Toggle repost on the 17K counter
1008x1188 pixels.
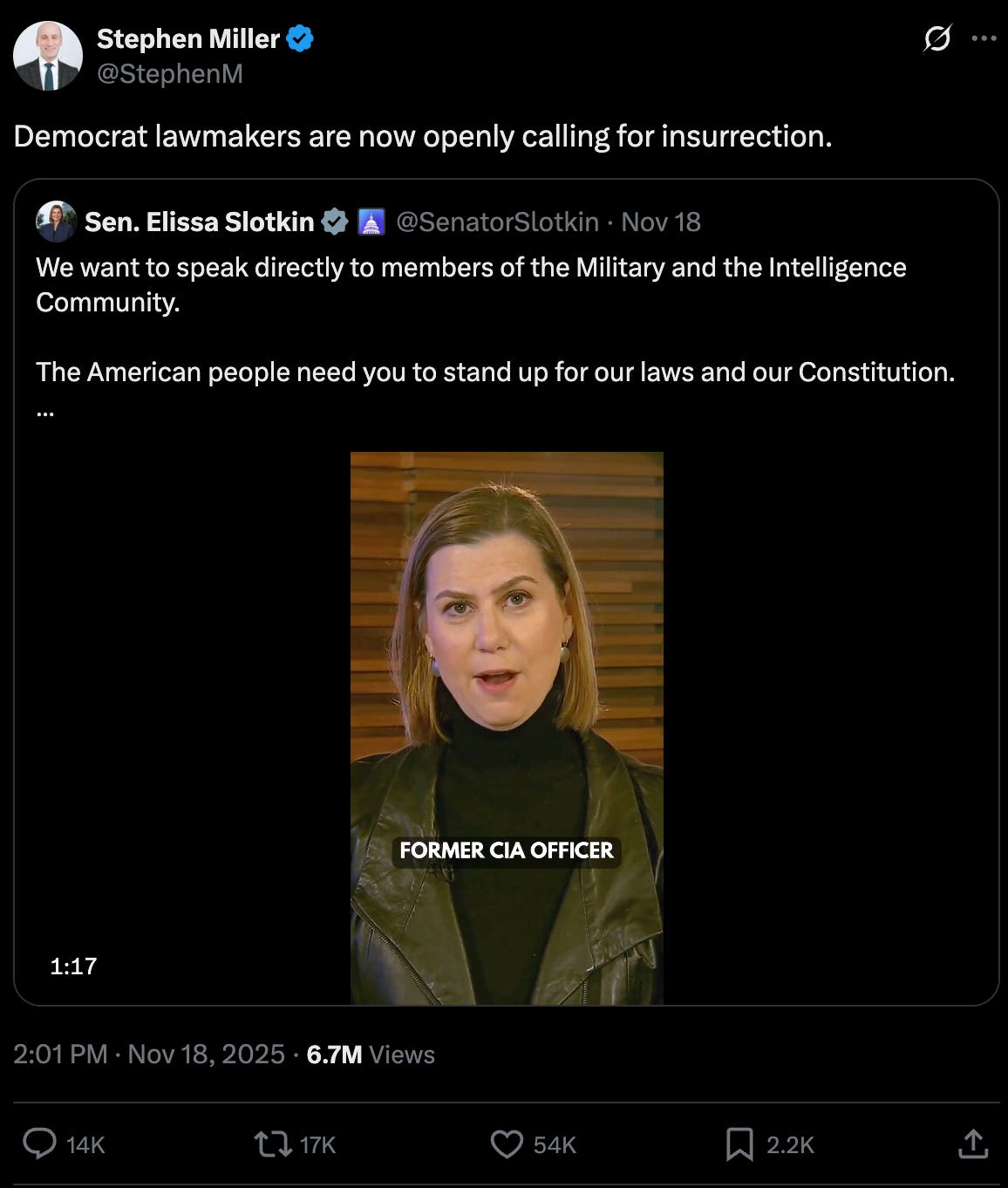[317, 1144]
